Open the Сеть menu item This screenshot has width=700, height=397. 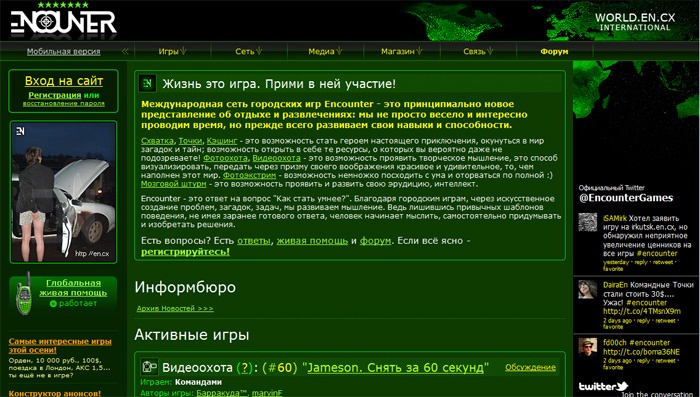[x=249, y=51]
